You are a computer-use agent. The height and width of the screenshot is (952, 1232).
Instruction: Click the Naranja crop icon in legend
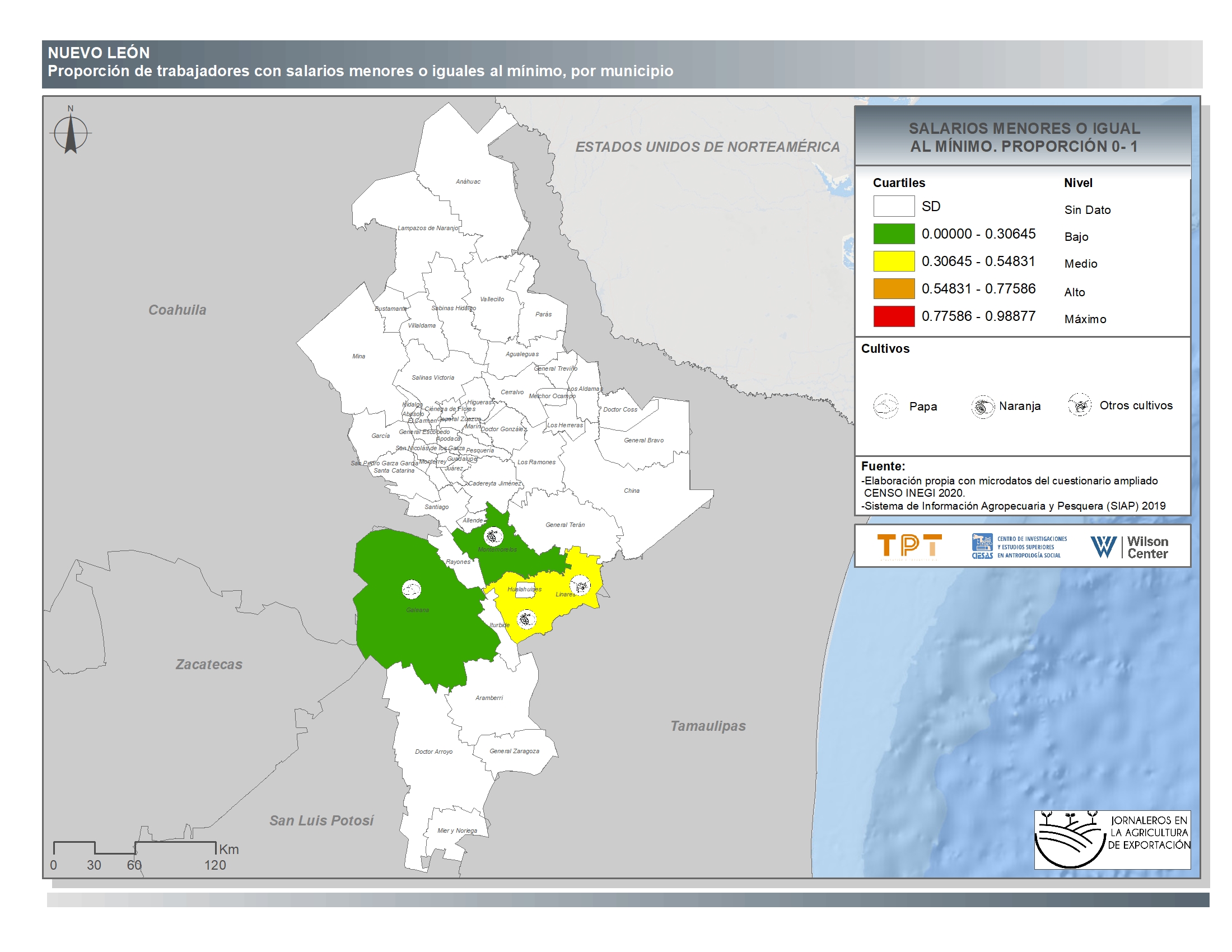(x=983, y=406)
